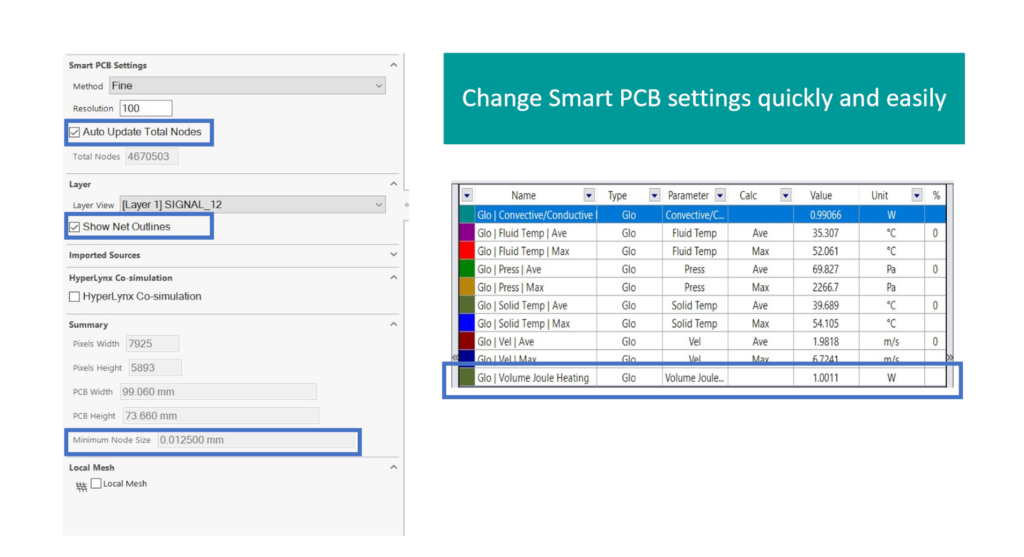Open the Name column filter arrow
The image size is (1024, 557).
coord(589,196)
